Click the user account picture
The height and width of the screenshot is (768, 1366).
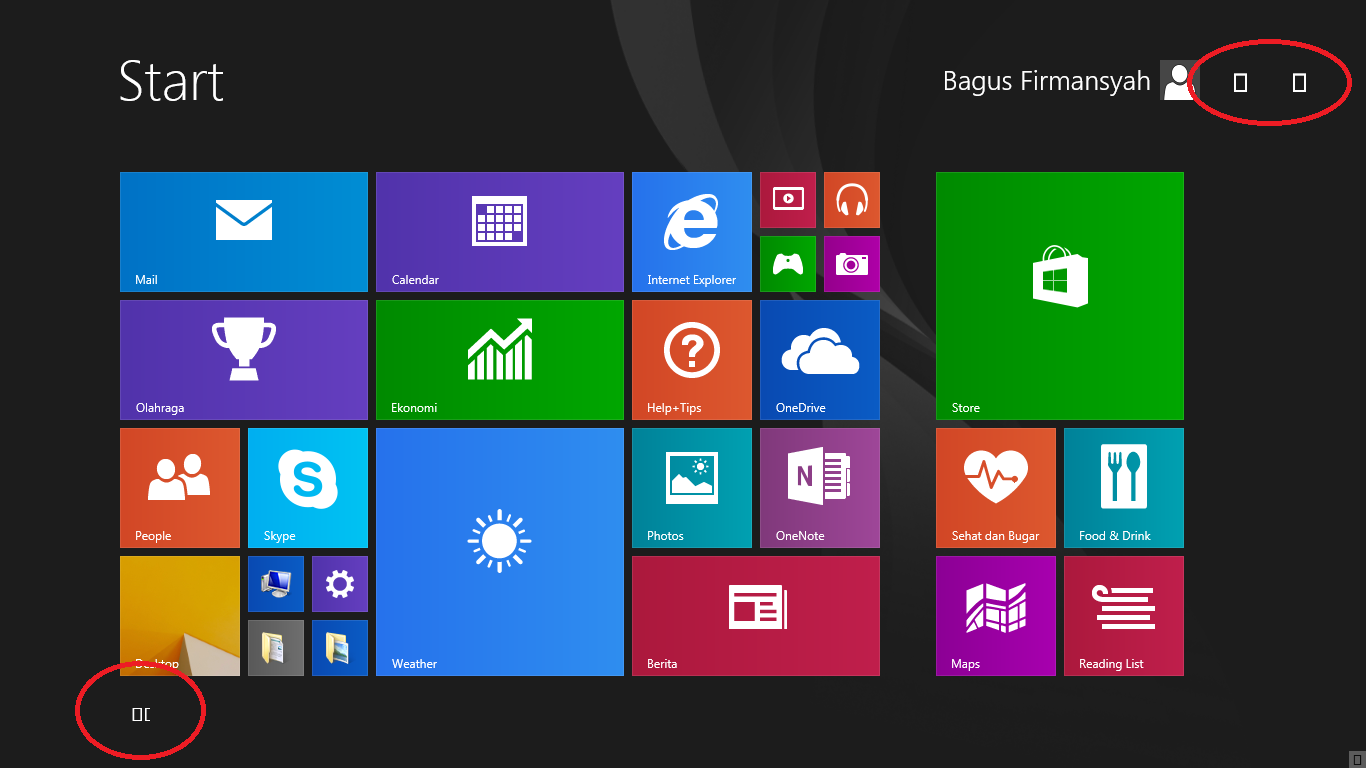click(x=1177, y=81)
